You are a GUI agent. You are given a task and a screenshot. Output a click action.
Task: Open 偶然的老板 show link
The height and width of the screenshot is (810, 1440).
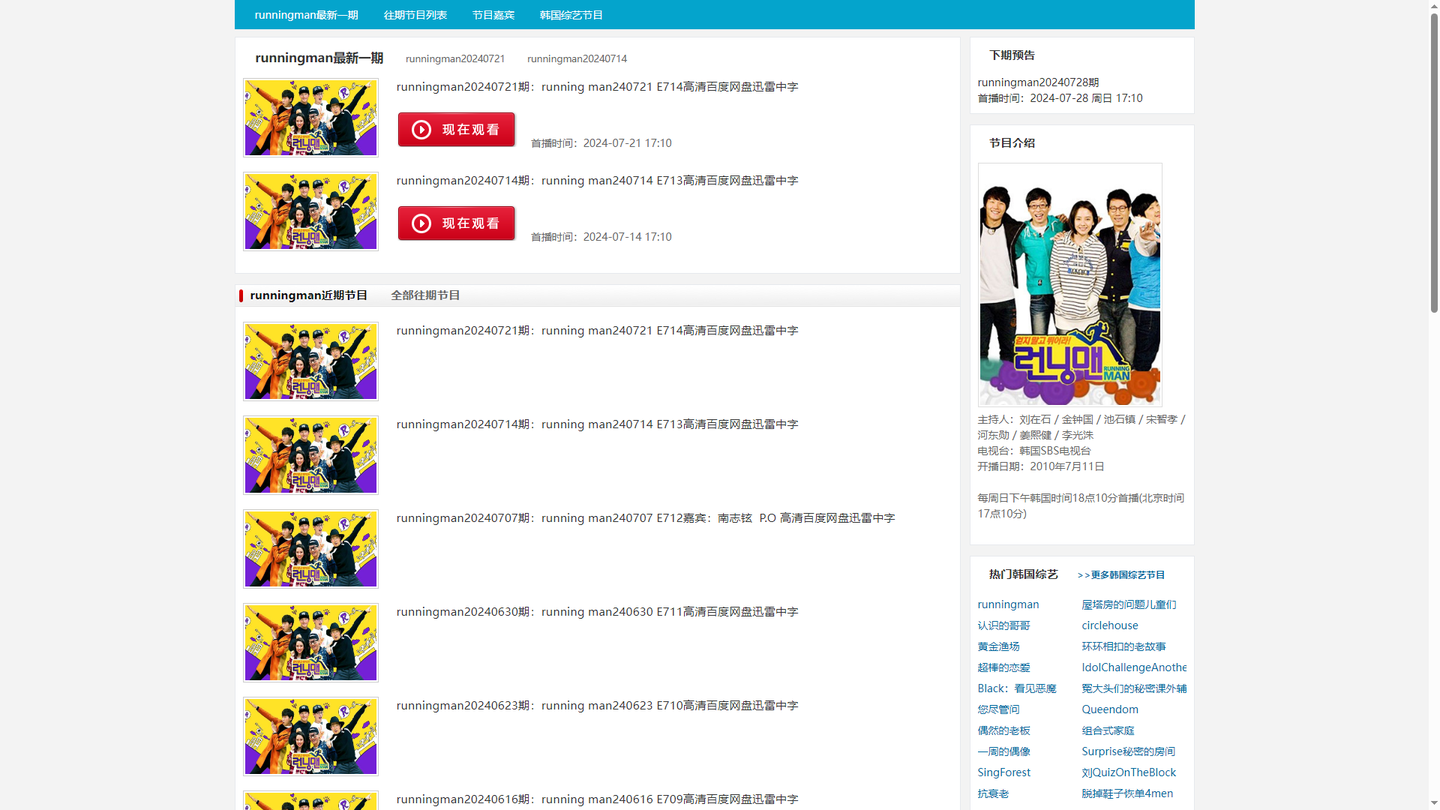[x=1004, y=731]
